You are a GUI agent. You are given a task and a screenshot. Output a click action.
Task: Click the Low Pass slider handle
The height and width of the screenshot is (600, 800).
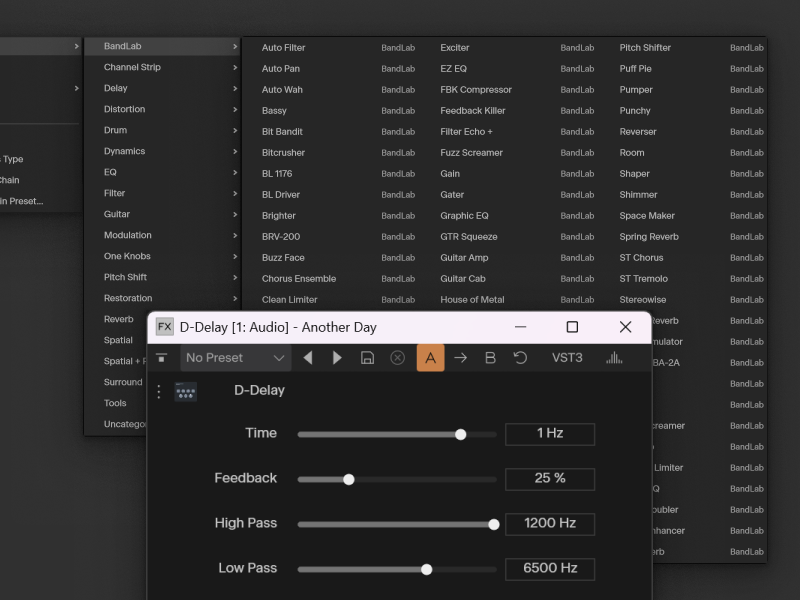click(x=427, y=569)
